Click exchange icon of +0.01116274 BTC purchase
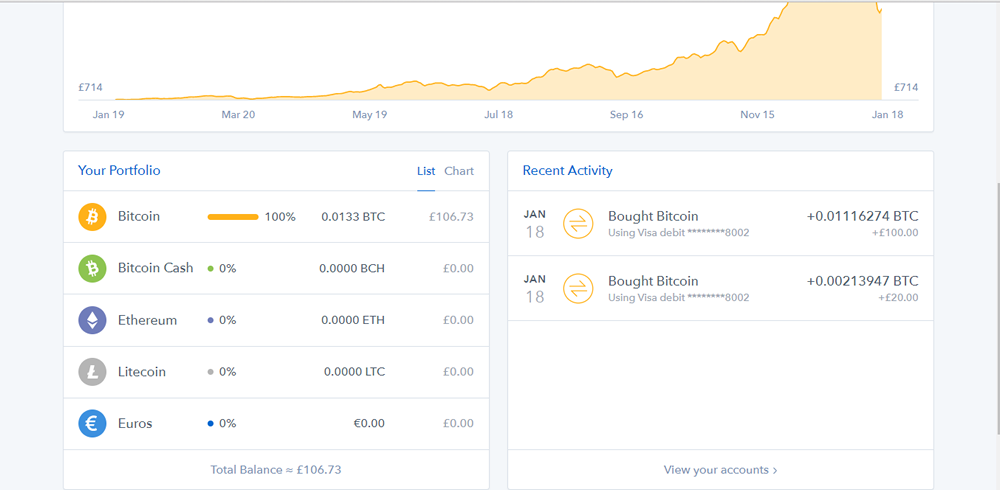Viewport: 1000px width, 490px height. 578,223
